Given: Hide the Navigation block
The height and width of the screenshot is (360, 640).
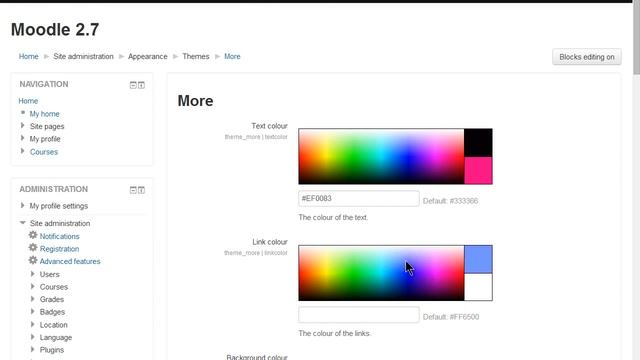Looking at the screenshot, I should tap(133, 85).
